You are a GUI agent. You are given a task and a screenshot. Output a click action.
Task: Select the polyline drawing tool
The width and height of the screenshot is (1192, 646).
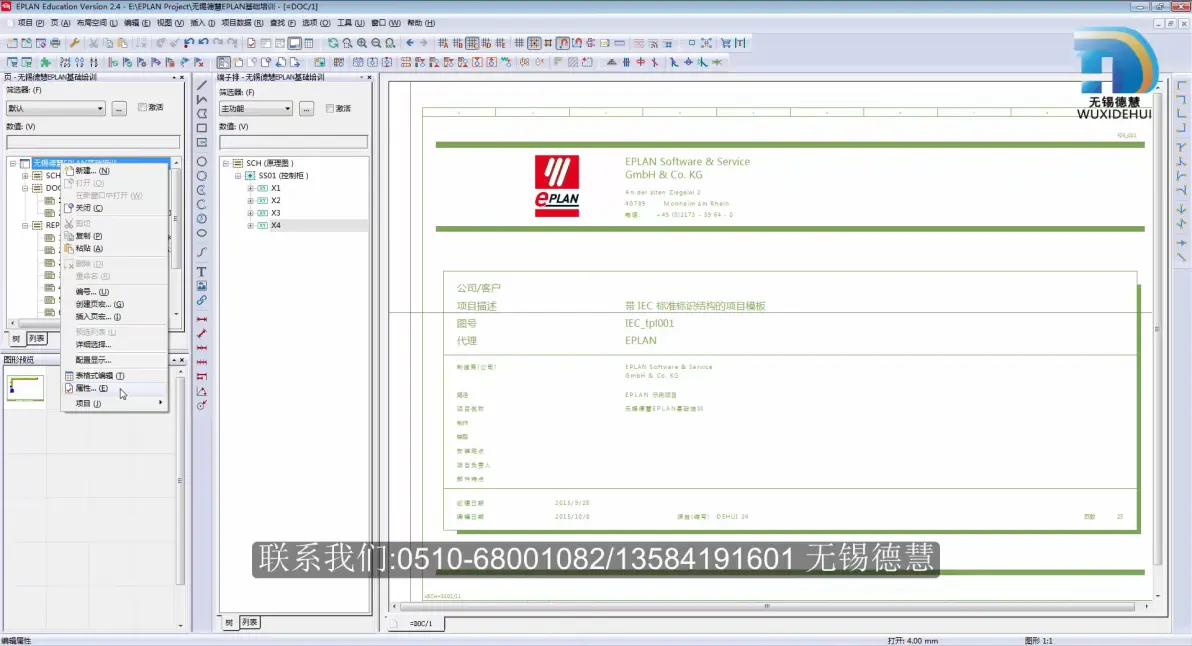201,100
